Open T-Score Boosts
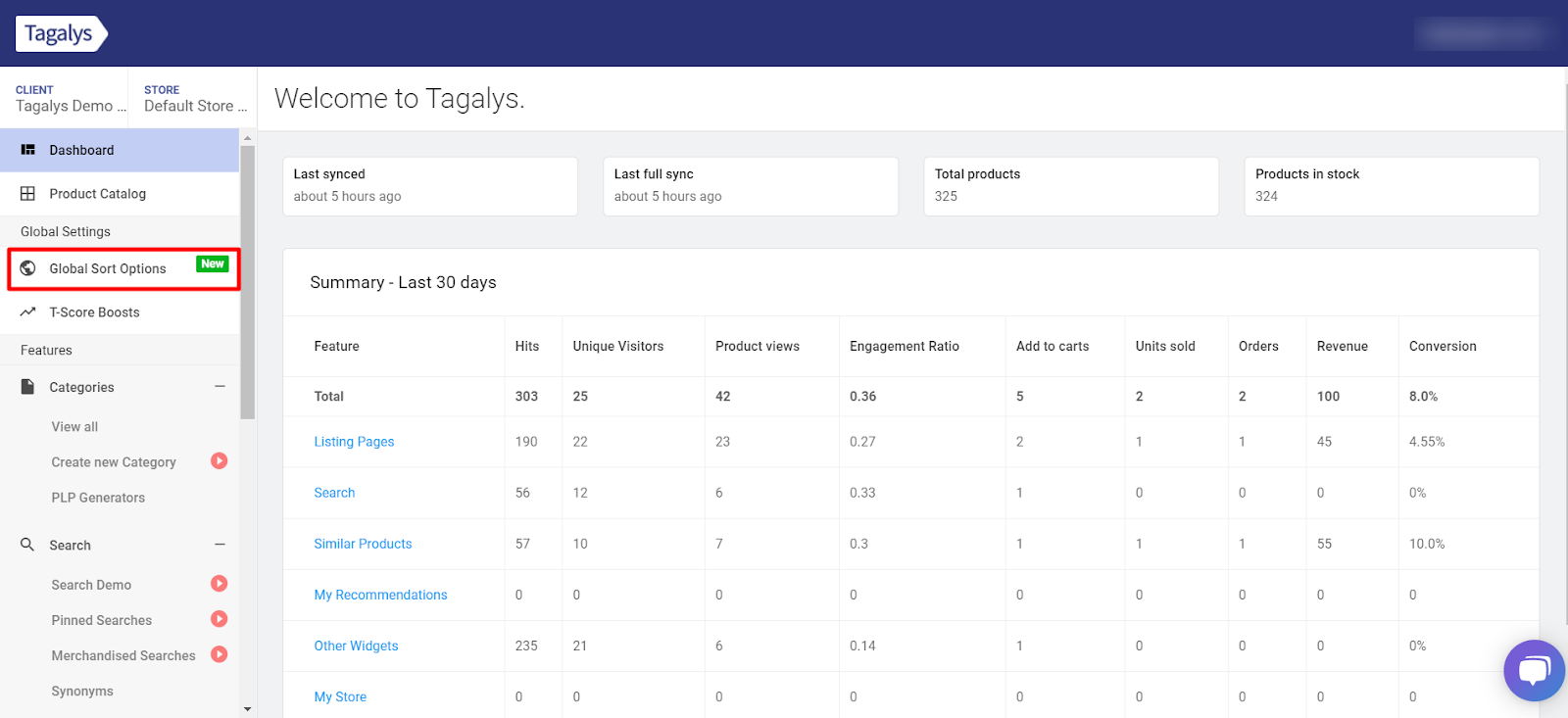 pos(120,312)
